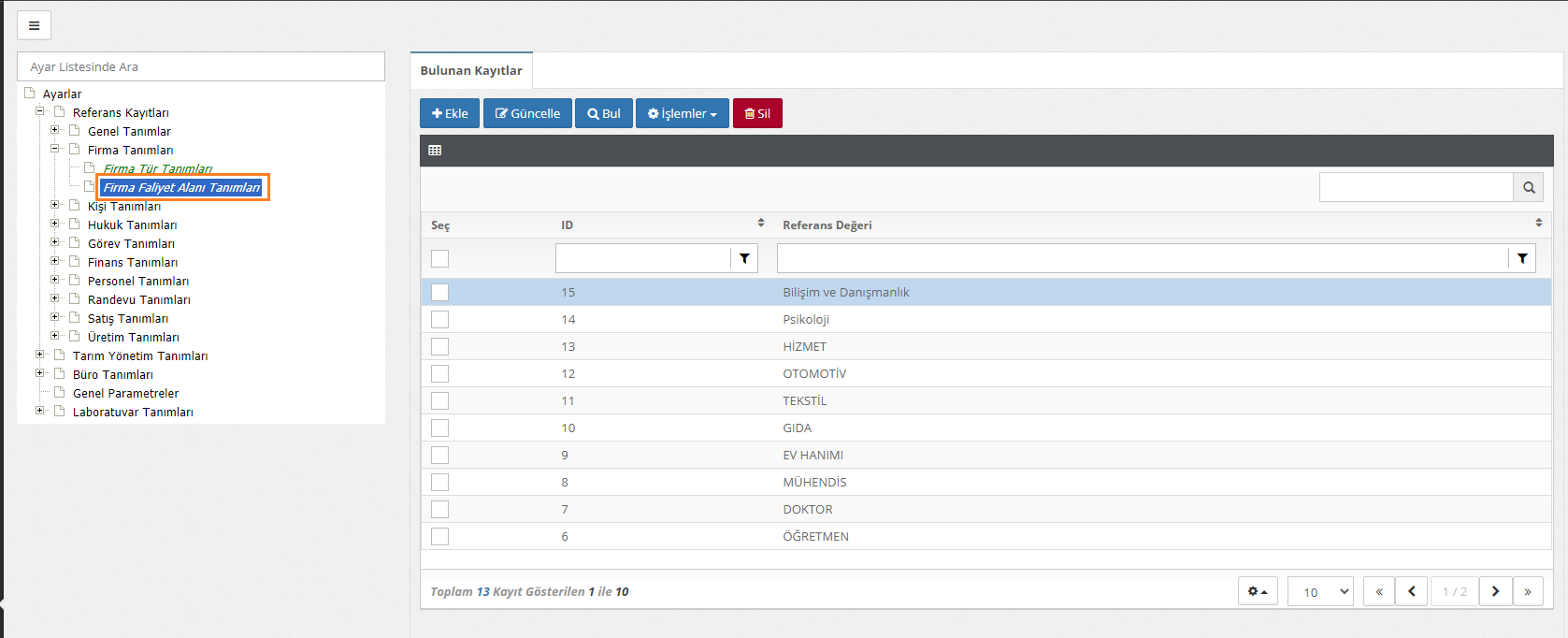Image resolution: width=1568 pixels, height=638 pixels.
Task: Go to next page arrow
Action: coord(1495,591)
